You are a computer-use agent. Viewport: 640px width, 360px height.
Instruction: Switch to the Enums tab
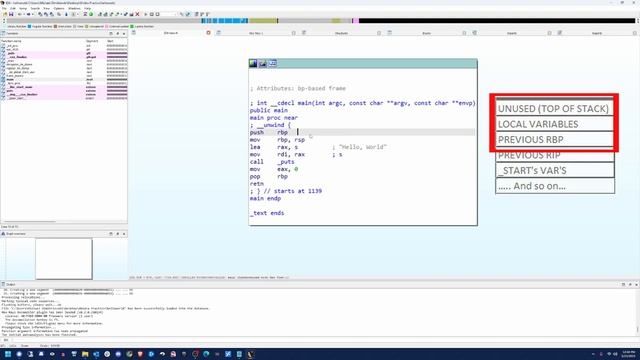pyautogui.click(x=427, y=33)
